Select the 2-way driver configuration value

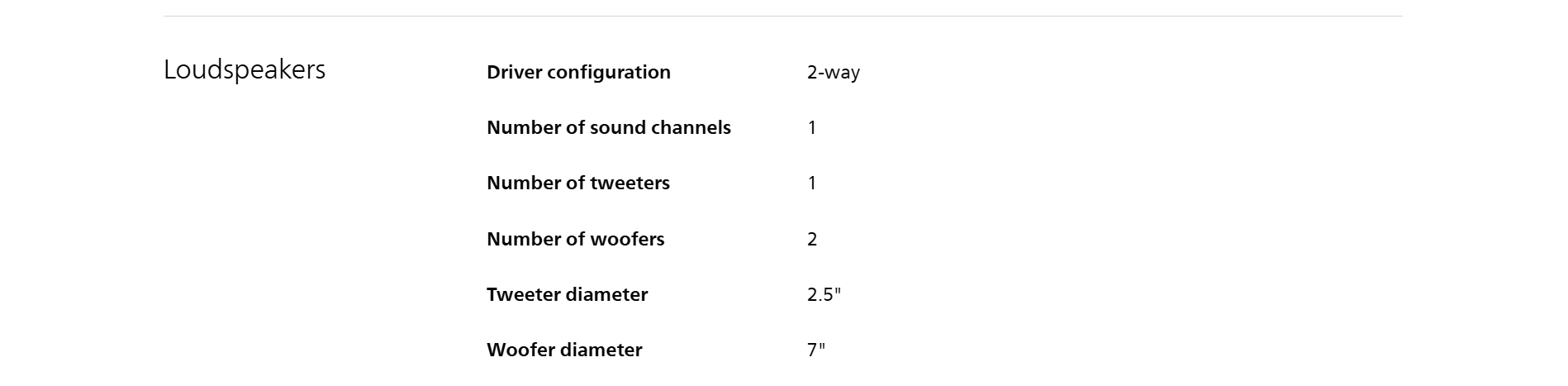[x=833, y=73]
